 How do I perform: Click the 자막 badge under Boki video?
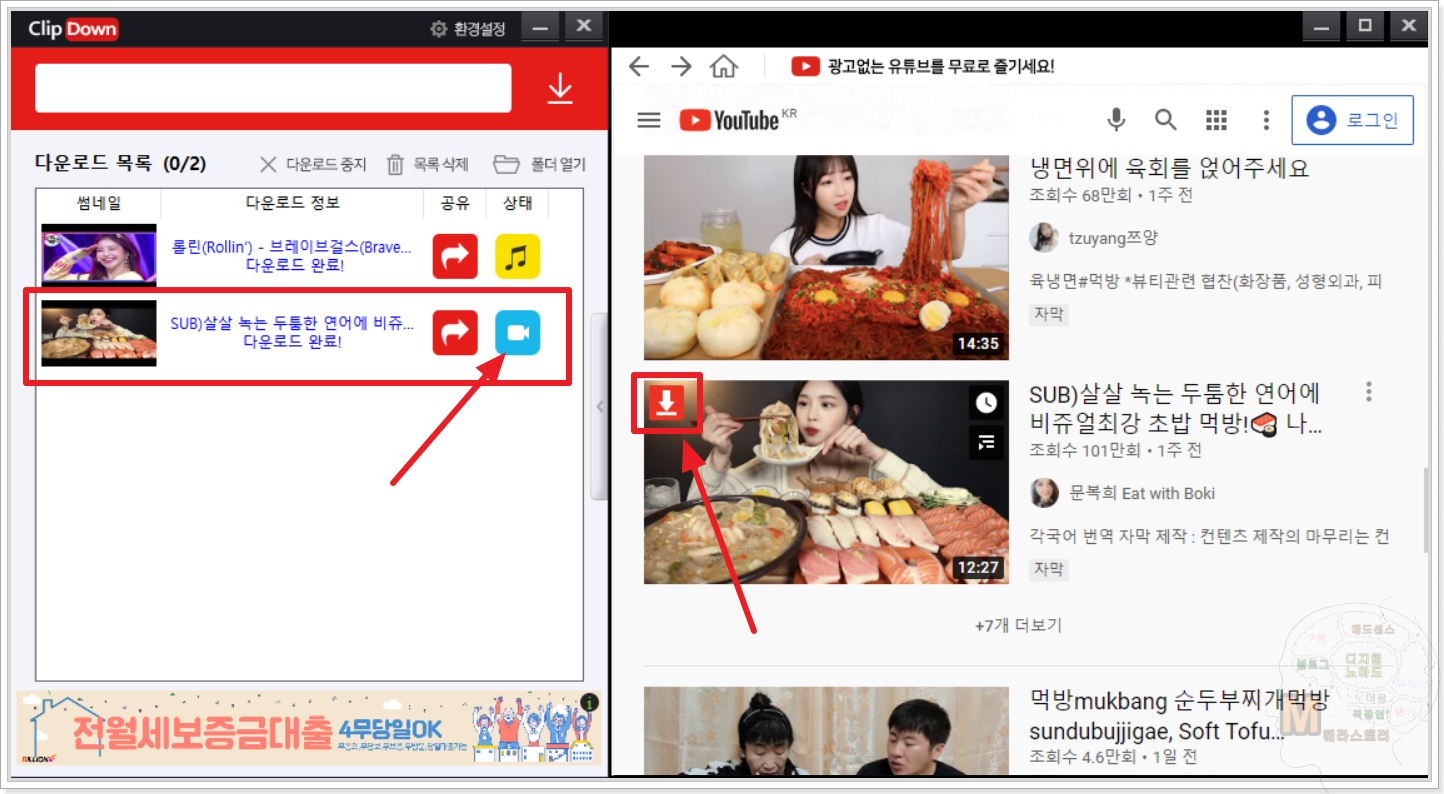[x=1049, y=570]
